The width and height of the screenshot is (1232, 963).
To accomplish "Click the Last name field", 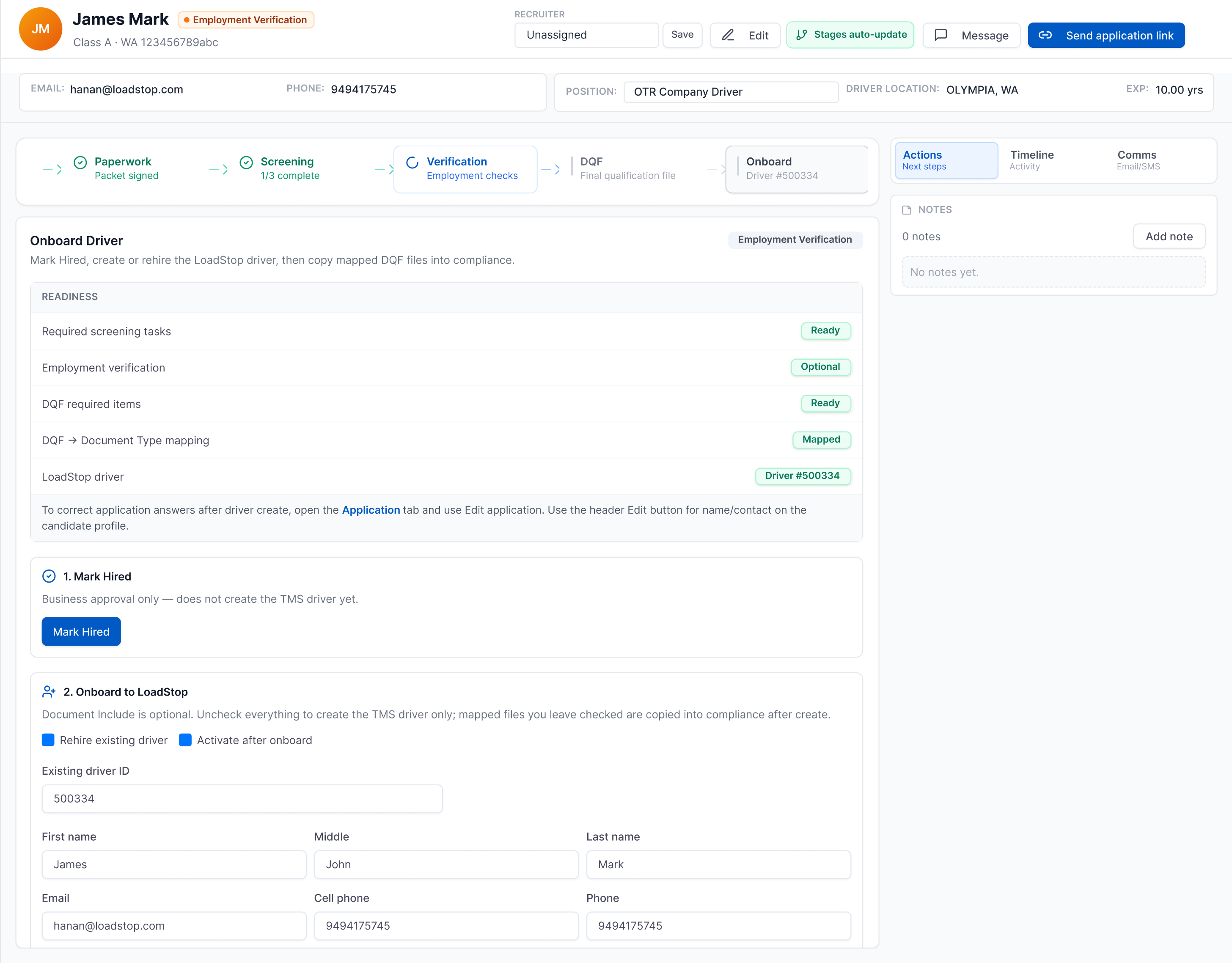I will pos(719,864).
